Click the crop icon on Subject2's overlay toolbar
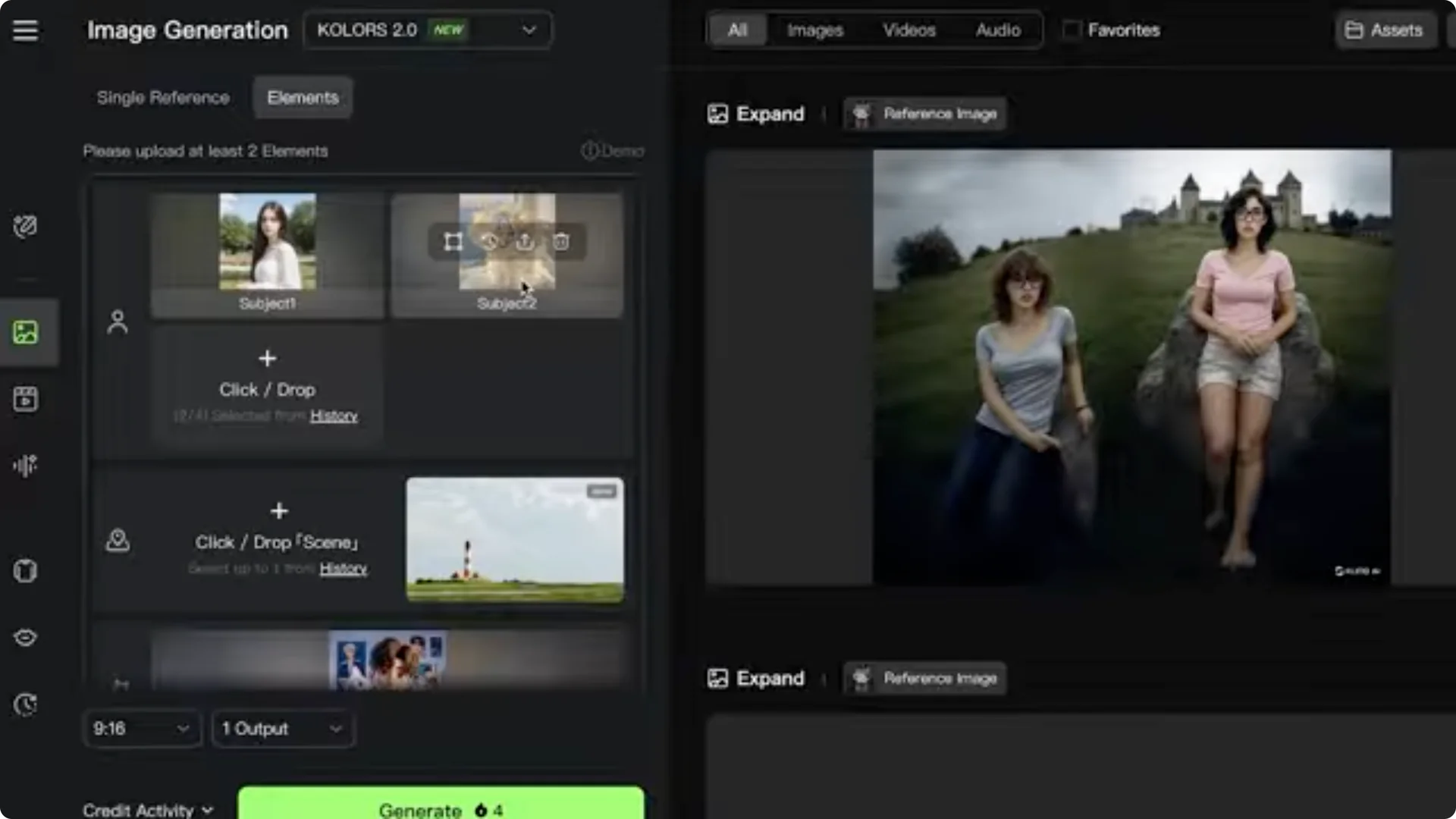The width and height of the screenshot is (1456, 819). coord(453,242)
